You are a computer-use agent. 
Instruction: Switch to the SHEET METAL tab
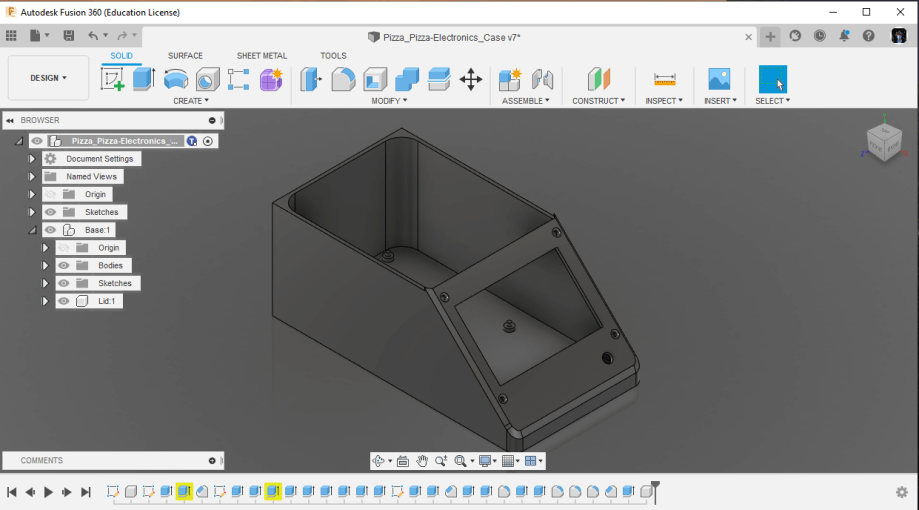261,56
